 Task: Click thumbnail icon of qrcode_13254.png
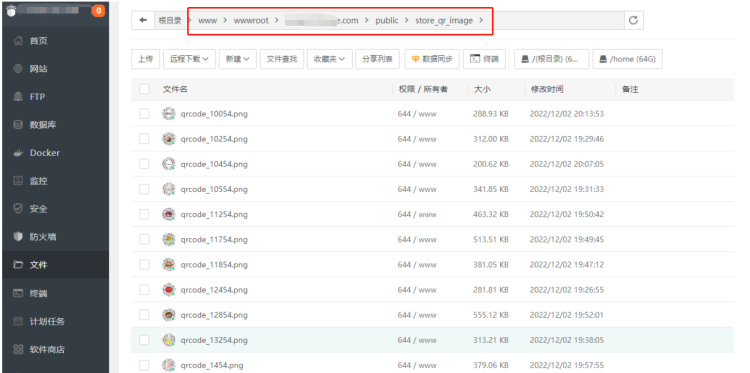point(169,340)
